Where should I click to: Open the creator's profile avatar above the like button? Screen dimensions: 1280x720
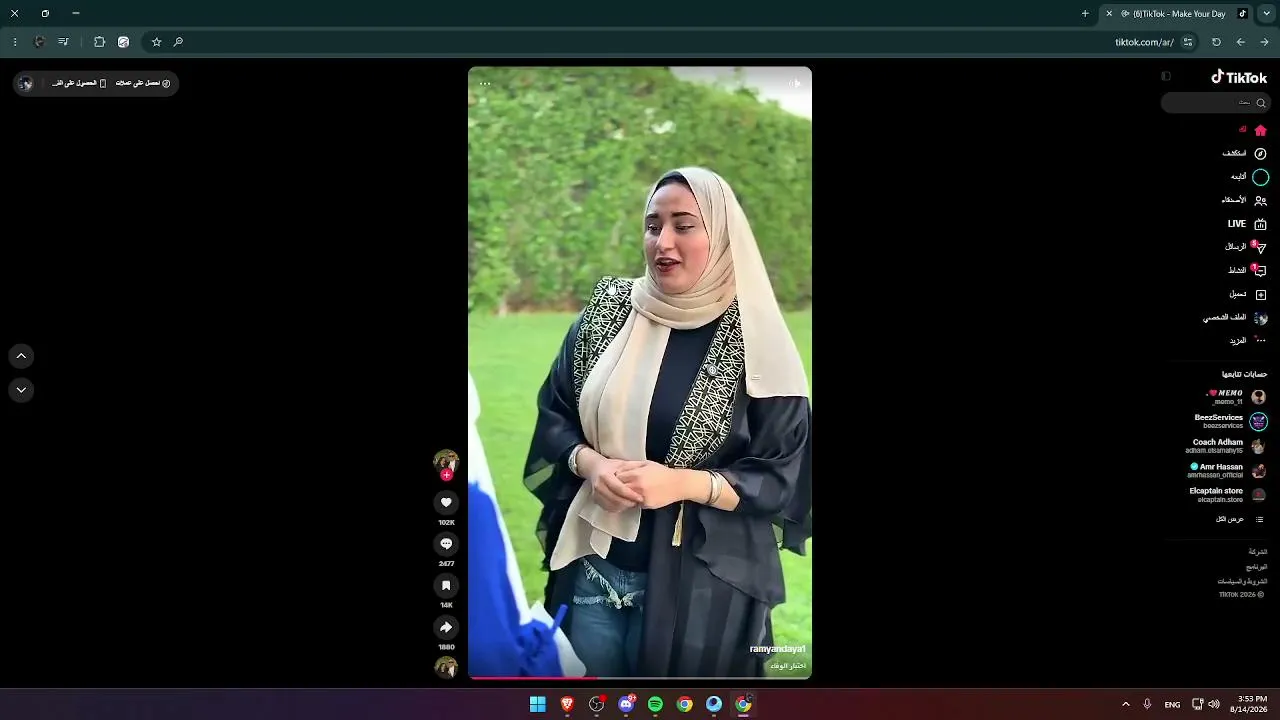click(x=446, y=461)
